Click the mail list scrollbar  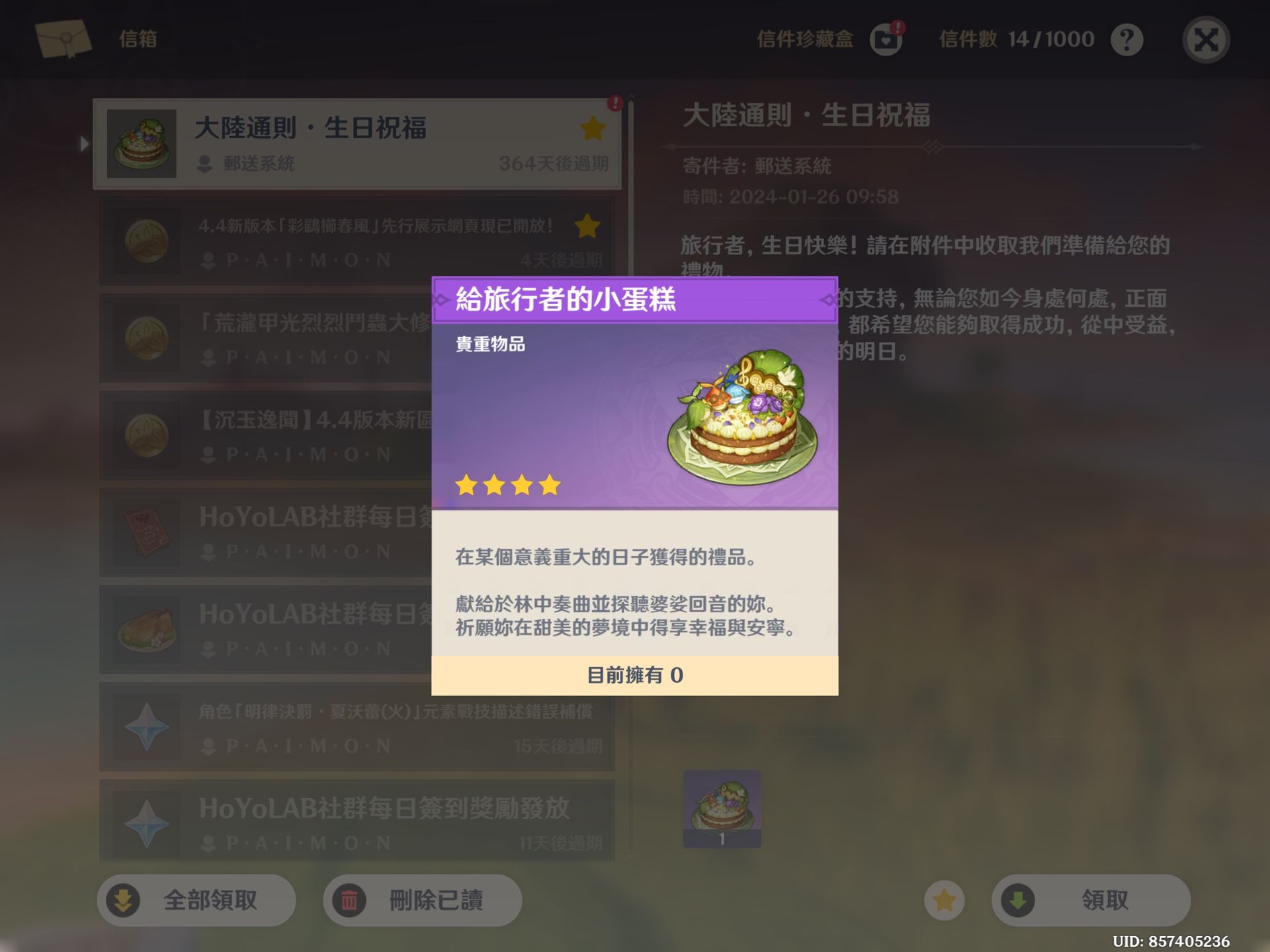point(630,476)
